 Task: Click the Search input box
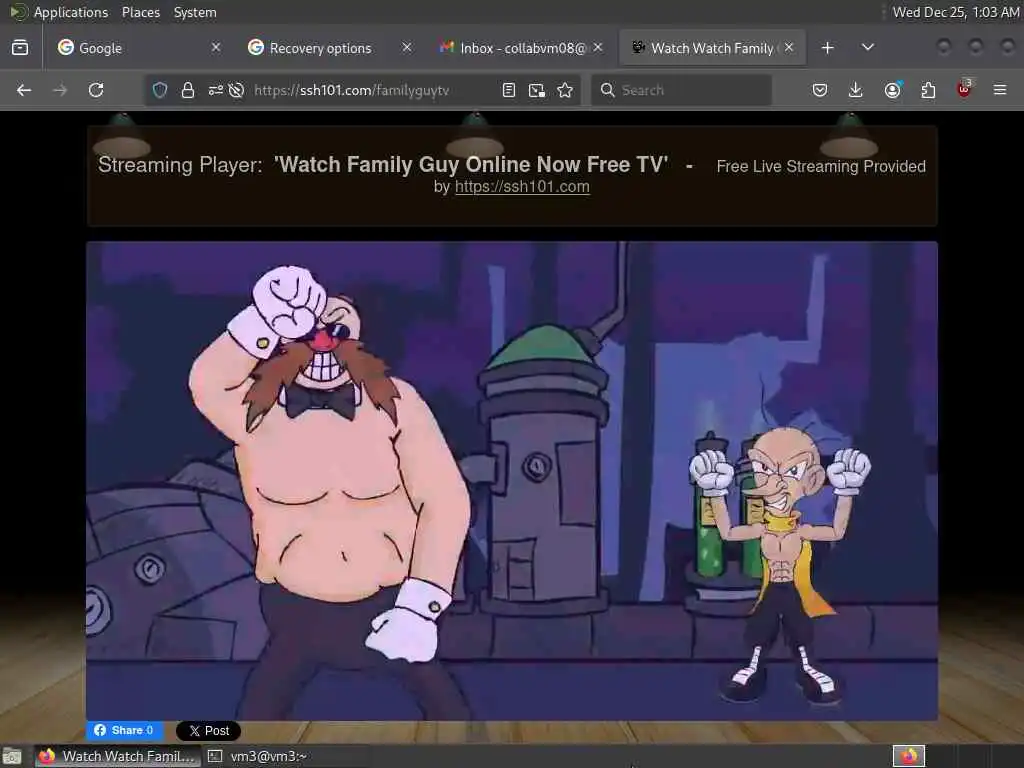click(x=681, y=90)
